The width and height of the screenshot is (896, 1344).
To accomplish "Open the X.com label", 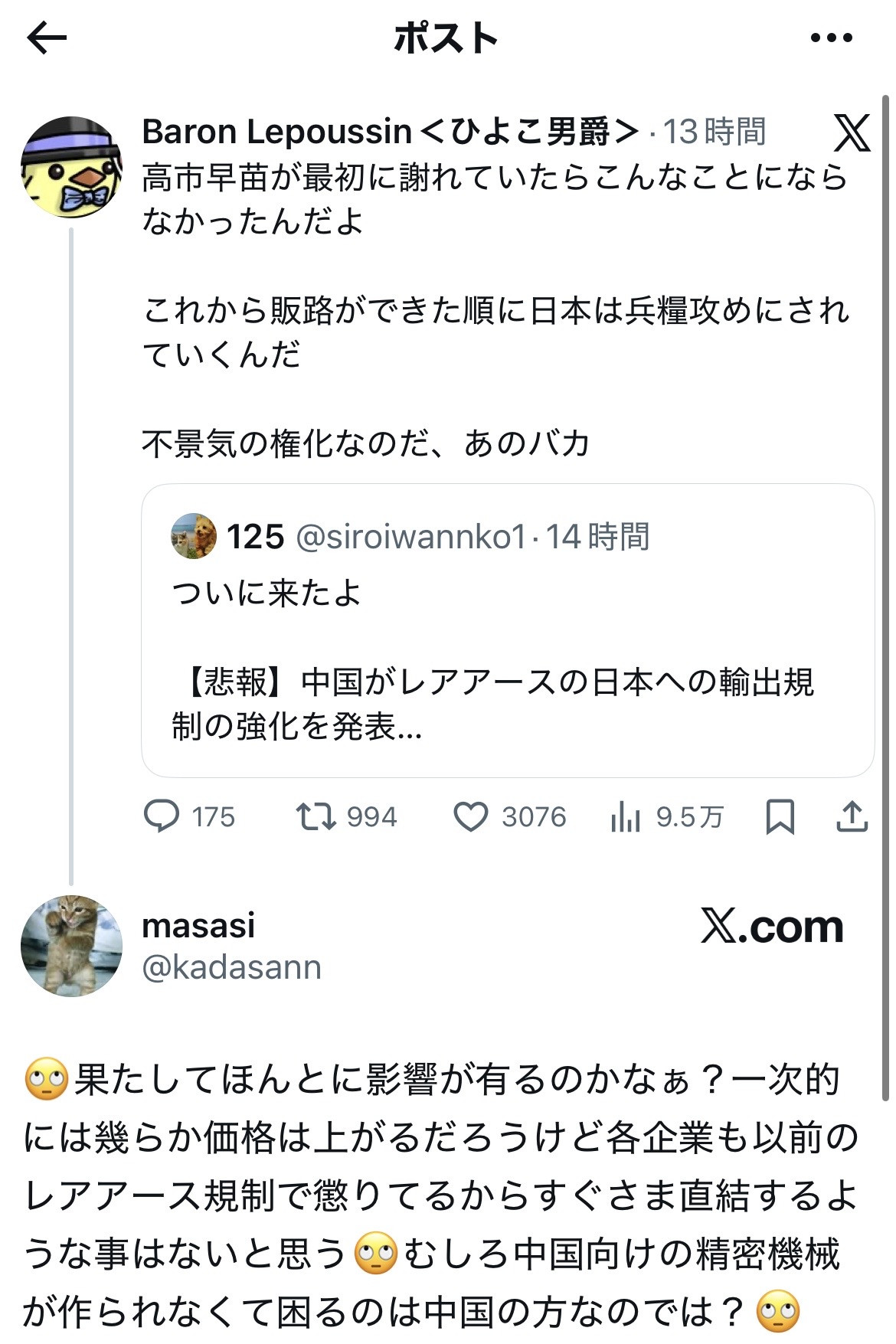I will click(772, 927).
